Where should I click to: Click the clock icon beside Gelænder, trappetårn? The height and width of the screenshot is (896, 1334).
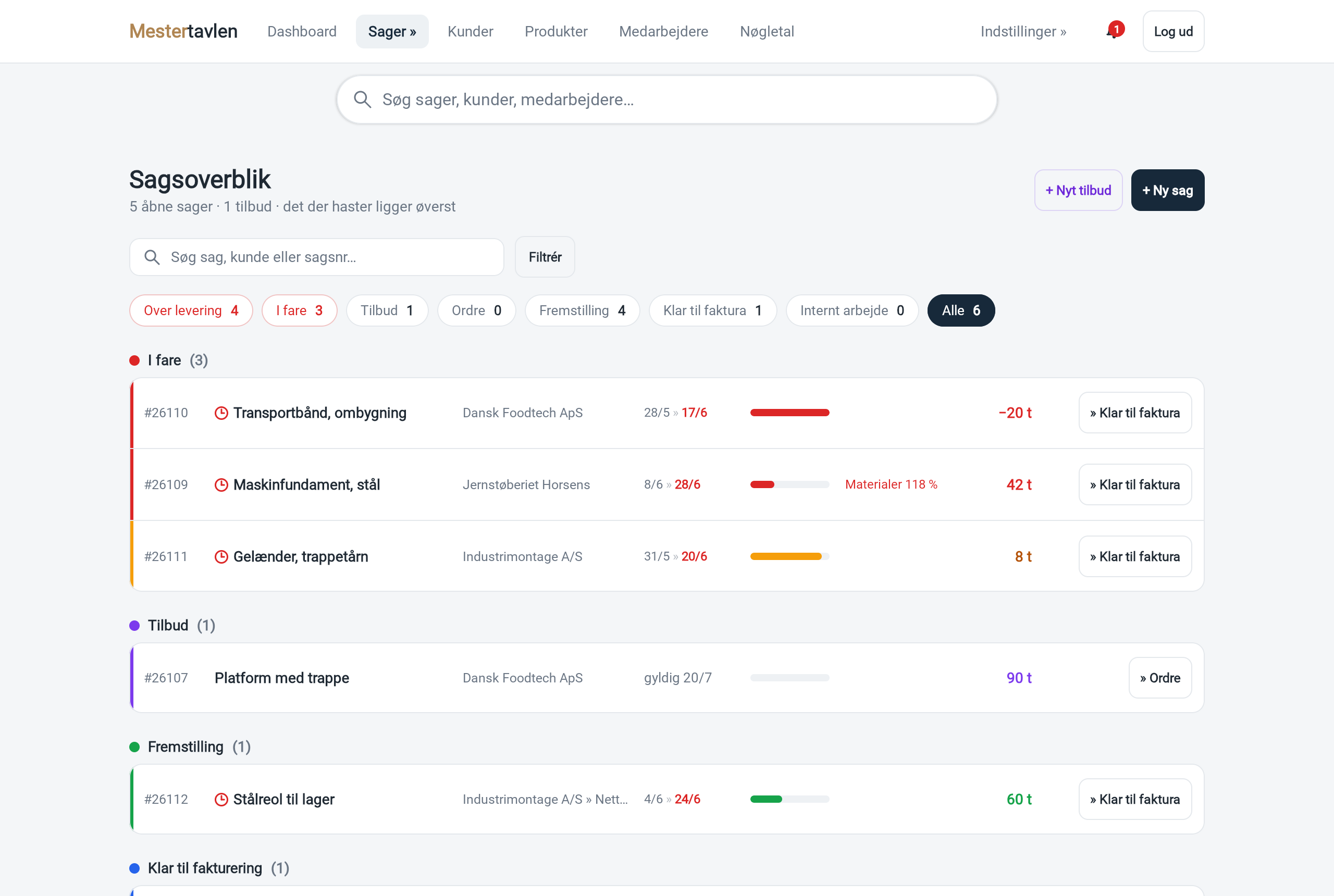pos(221,556)
